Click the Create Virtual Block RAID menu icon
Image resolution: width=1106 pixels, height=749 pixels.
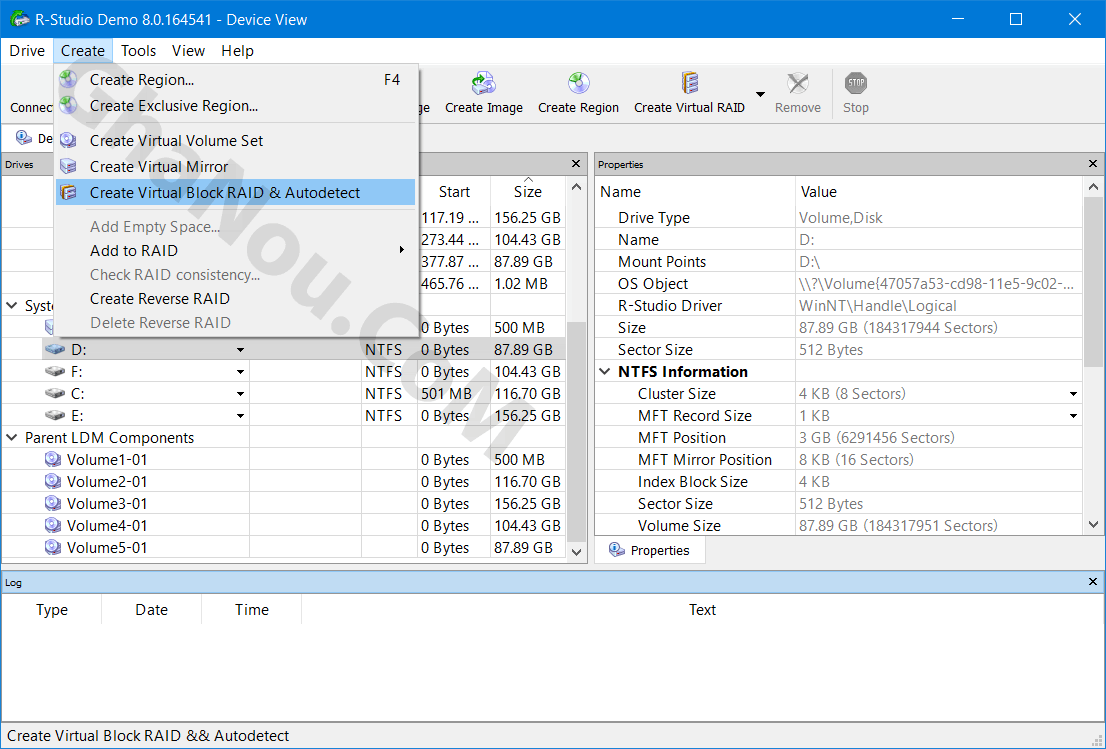coord(68,193)
